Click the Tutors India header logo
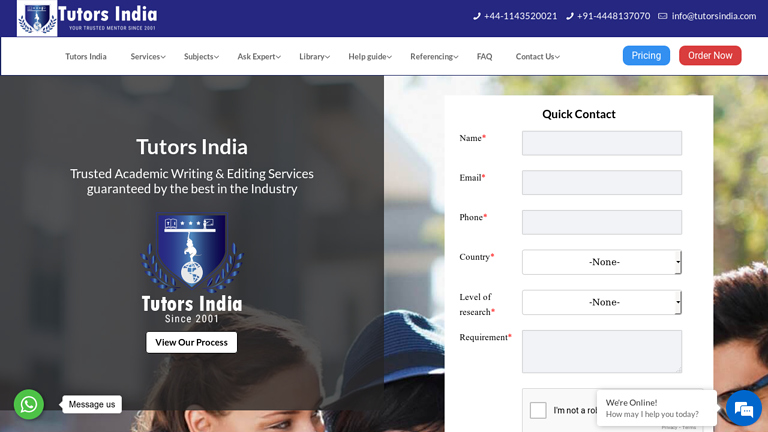The image size is (768, 432). pos(87,18)
